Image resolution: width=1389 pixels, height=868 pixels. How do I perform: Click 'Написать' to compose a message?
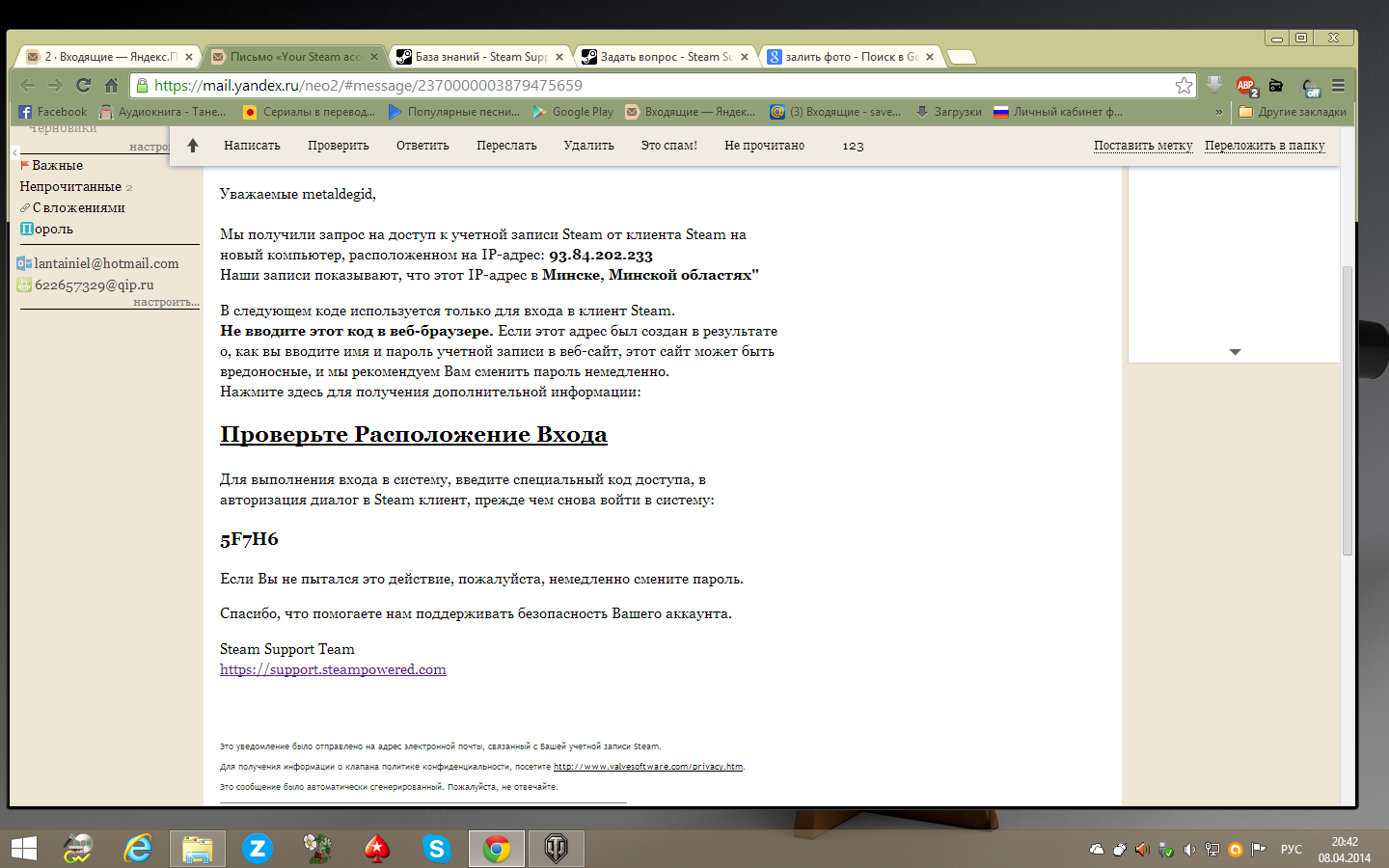point(252,146)
